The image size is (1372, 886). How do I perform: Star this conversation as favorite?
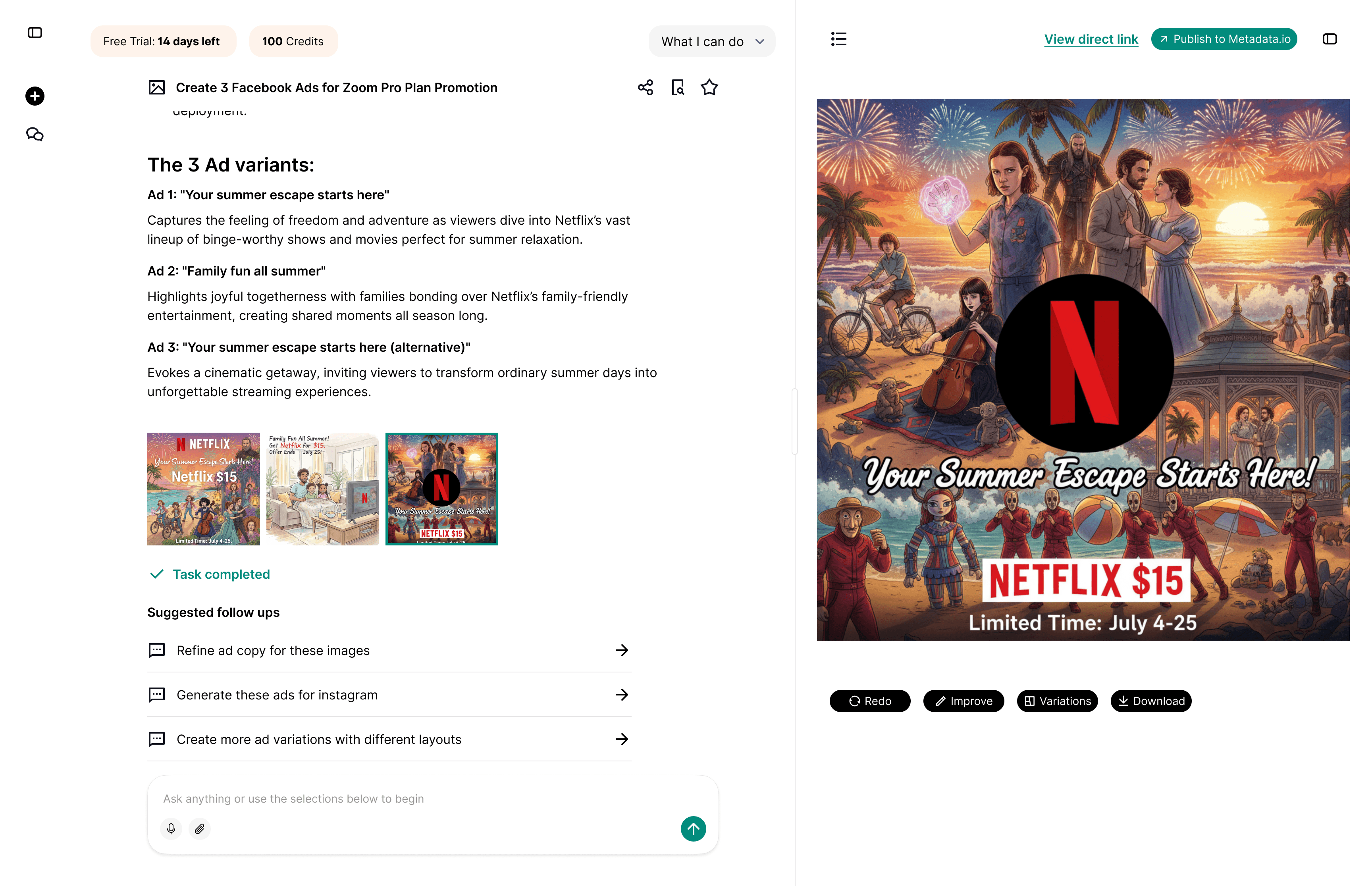click(x=709, y=87)
